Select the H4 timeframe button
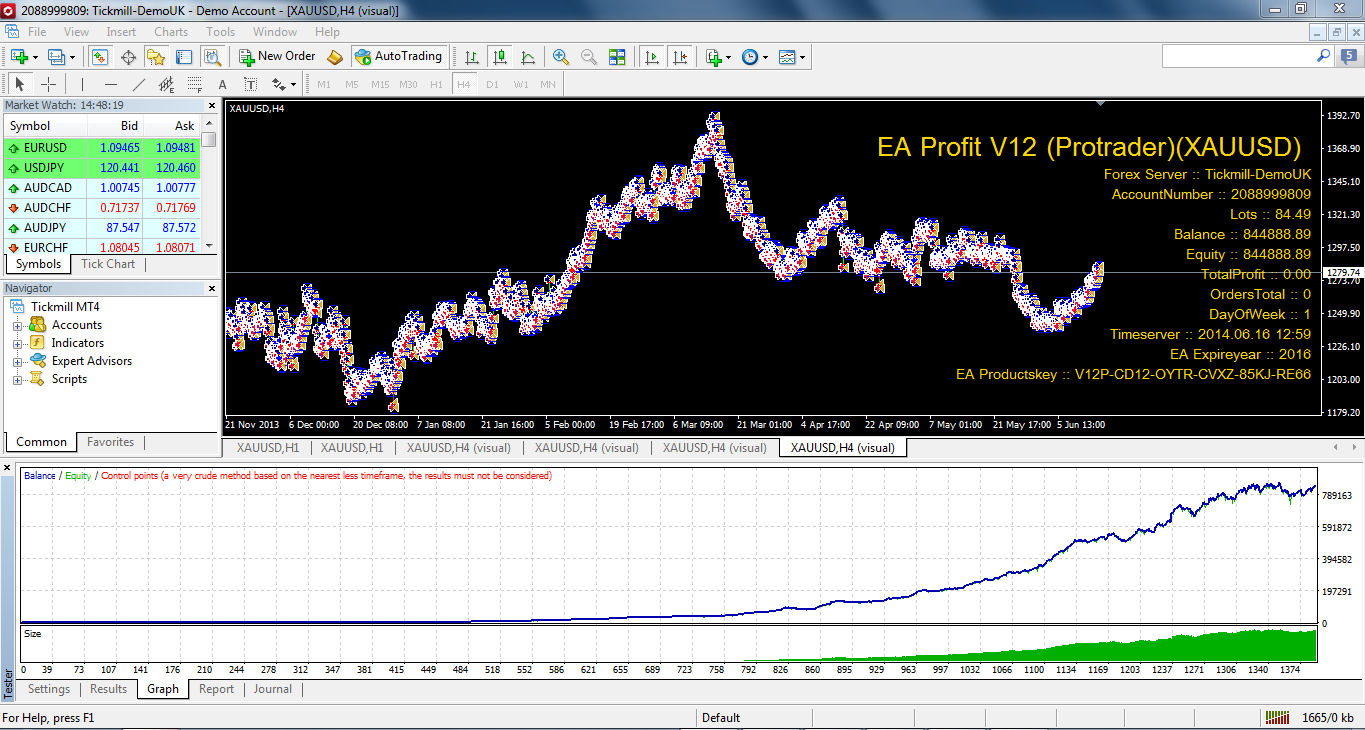This screenshot has height=730, width=1365. [463, 85]
